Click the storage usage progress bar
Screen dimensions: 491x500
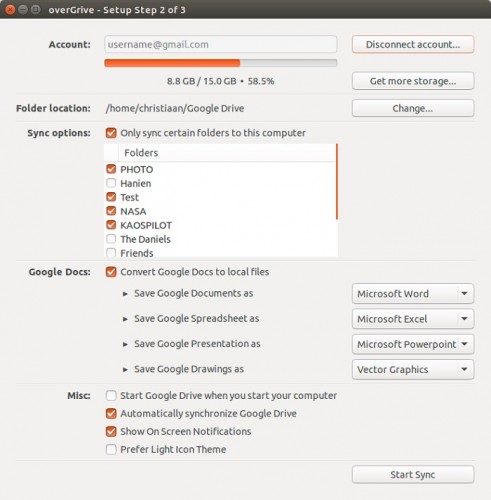[221, 63]
